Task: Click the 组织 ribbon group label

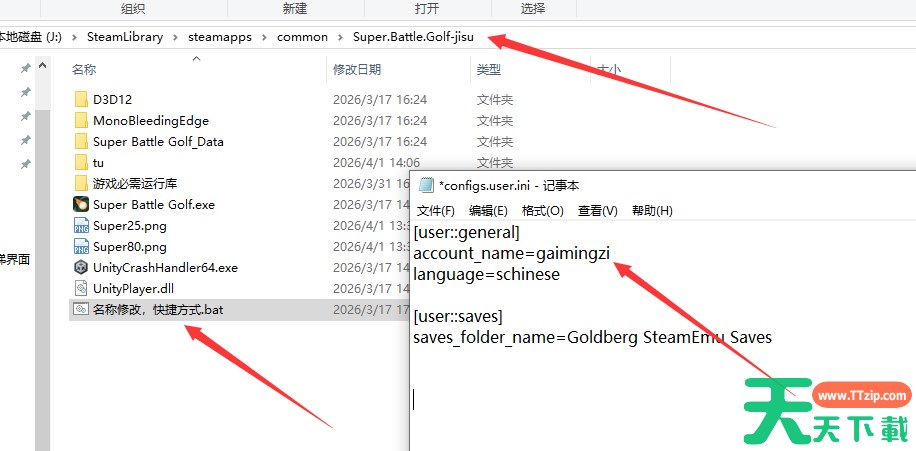Action: click(133, 9)
